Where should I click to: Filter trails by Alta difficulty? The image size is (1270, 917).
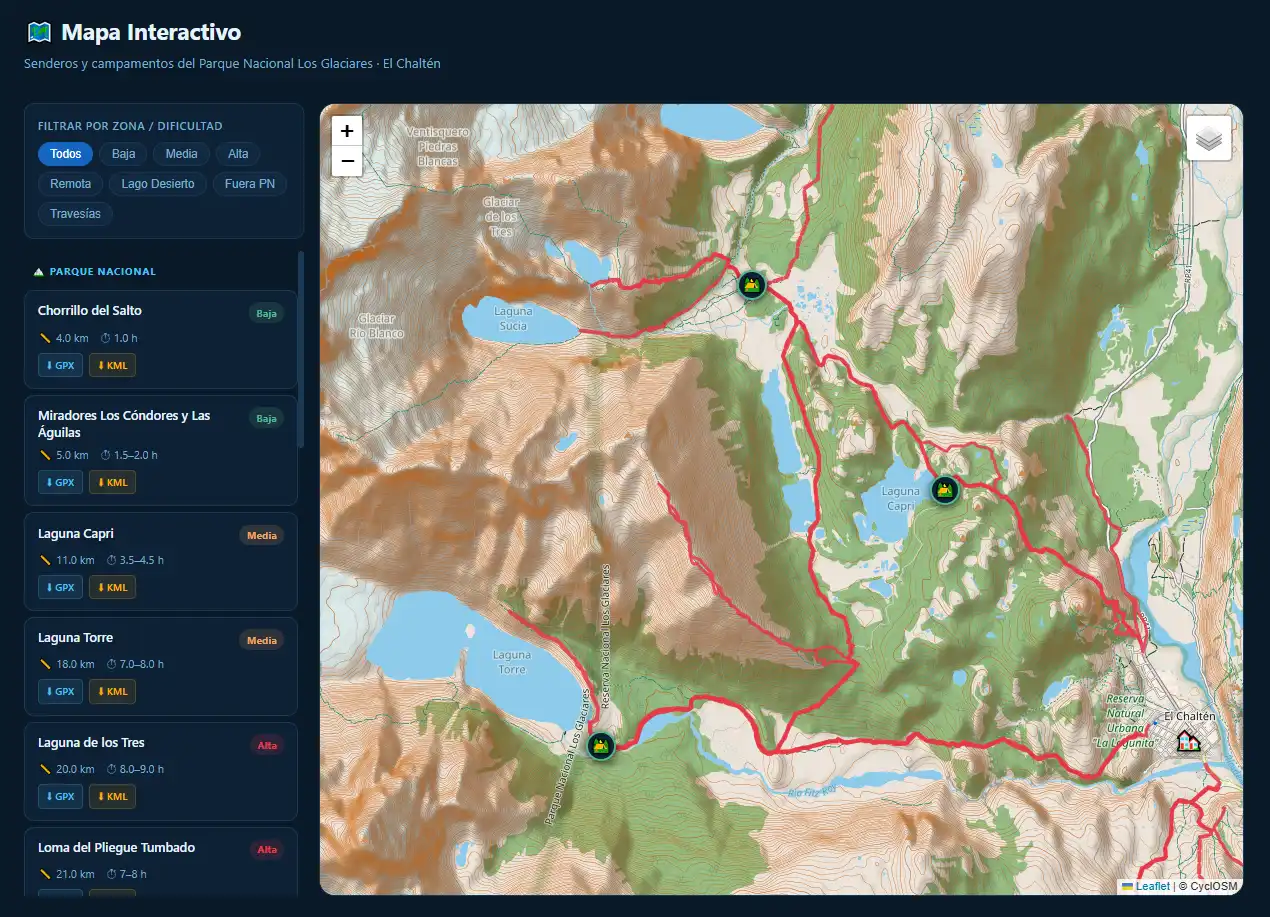click(x=238, y=154)
